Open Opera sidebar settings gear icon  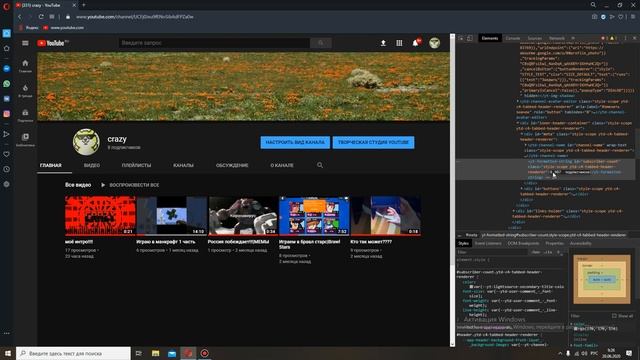(x=7, y=184)
